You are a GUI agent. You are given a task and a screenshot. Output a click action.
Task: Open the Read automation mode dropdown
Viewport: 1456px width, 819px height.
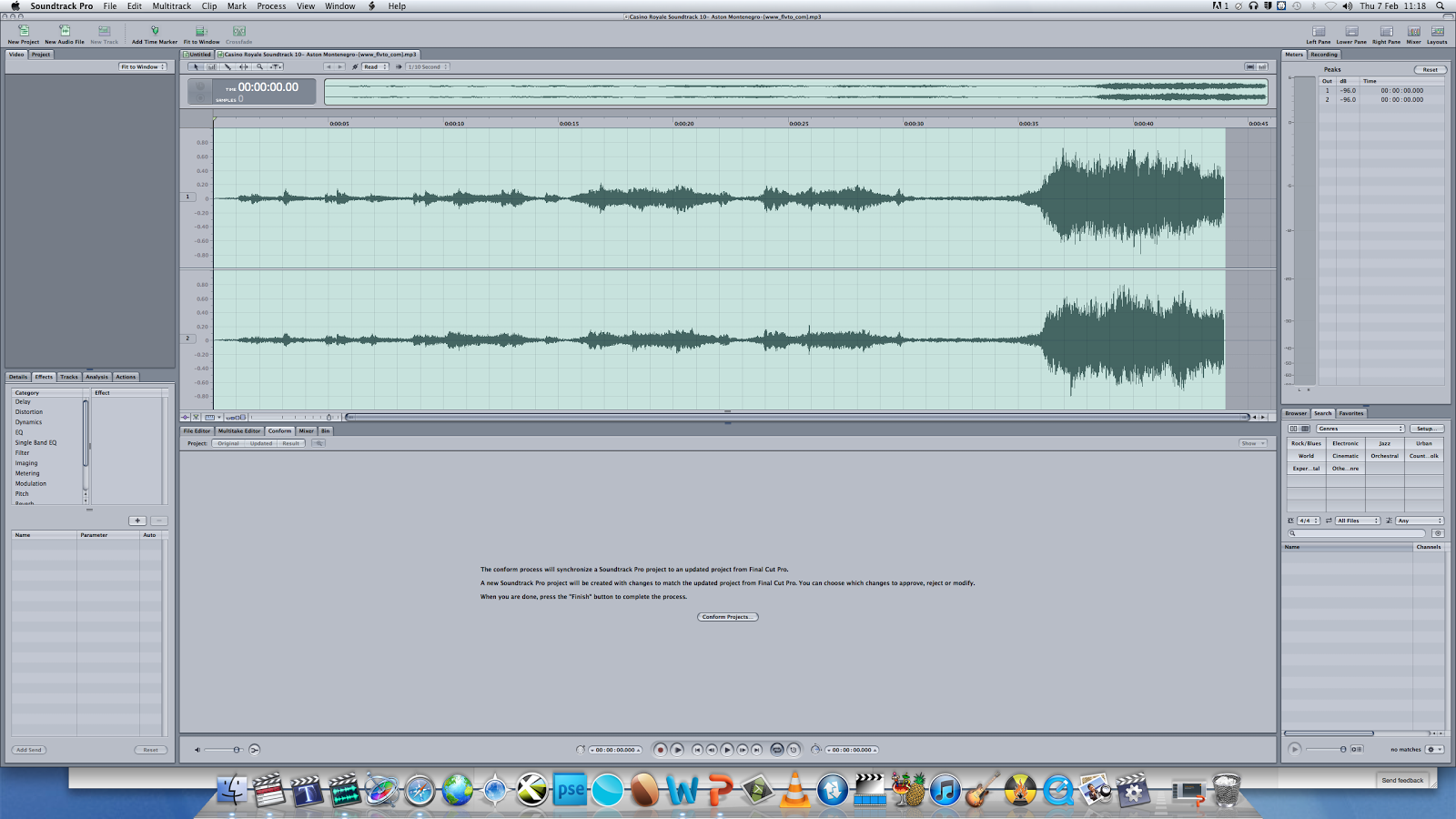376,66
